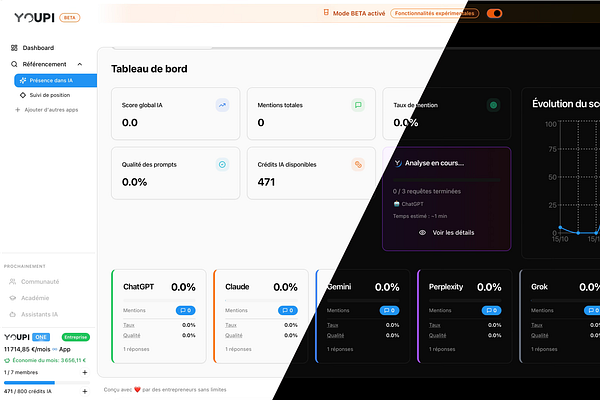Click Voir les détails button

pos(447,233)
